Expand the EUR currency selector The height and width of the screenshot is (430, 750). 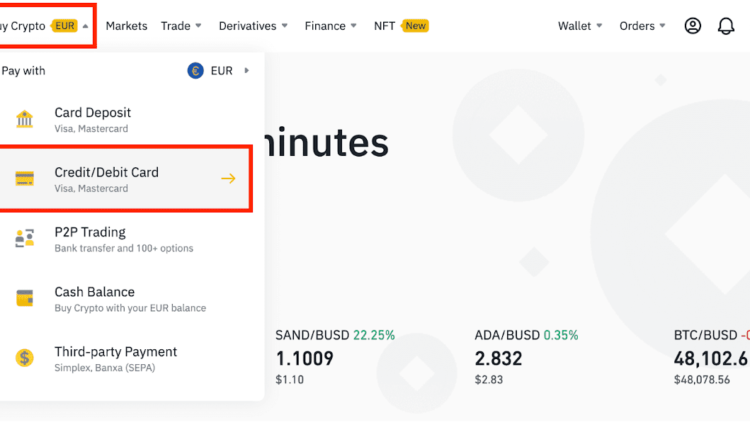tap(218, 71)
